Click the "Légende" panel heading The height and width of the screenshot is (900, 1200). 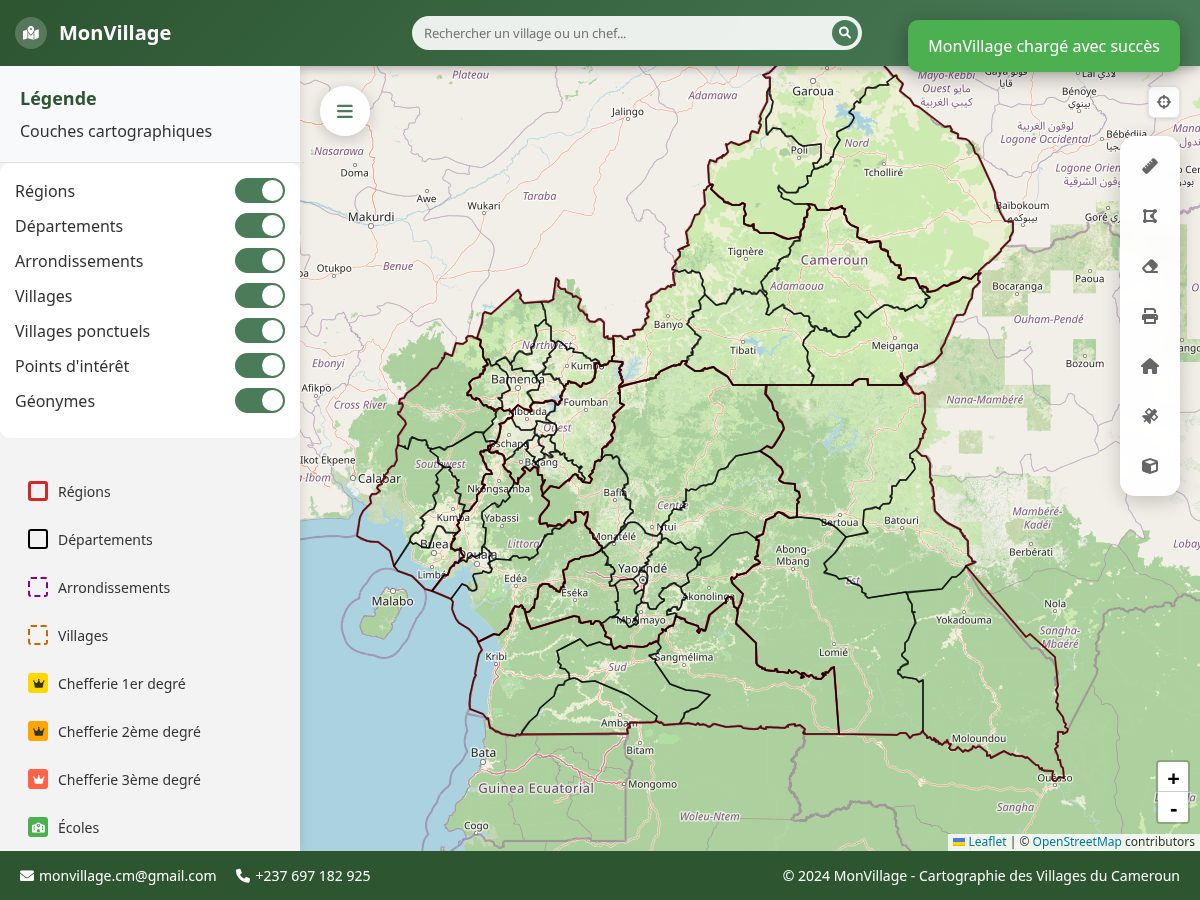pyautogui.click(x=58, y=98)
